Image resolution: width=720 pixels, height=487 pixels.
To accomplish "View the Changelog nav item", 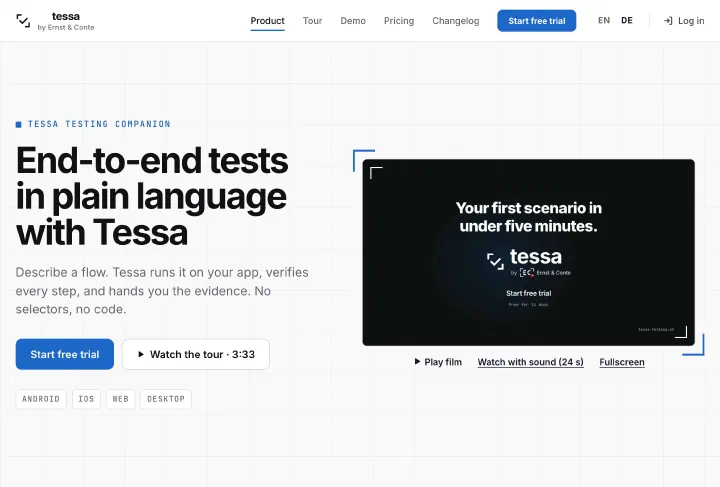I will pyautogui.click(x=456, y=21).
